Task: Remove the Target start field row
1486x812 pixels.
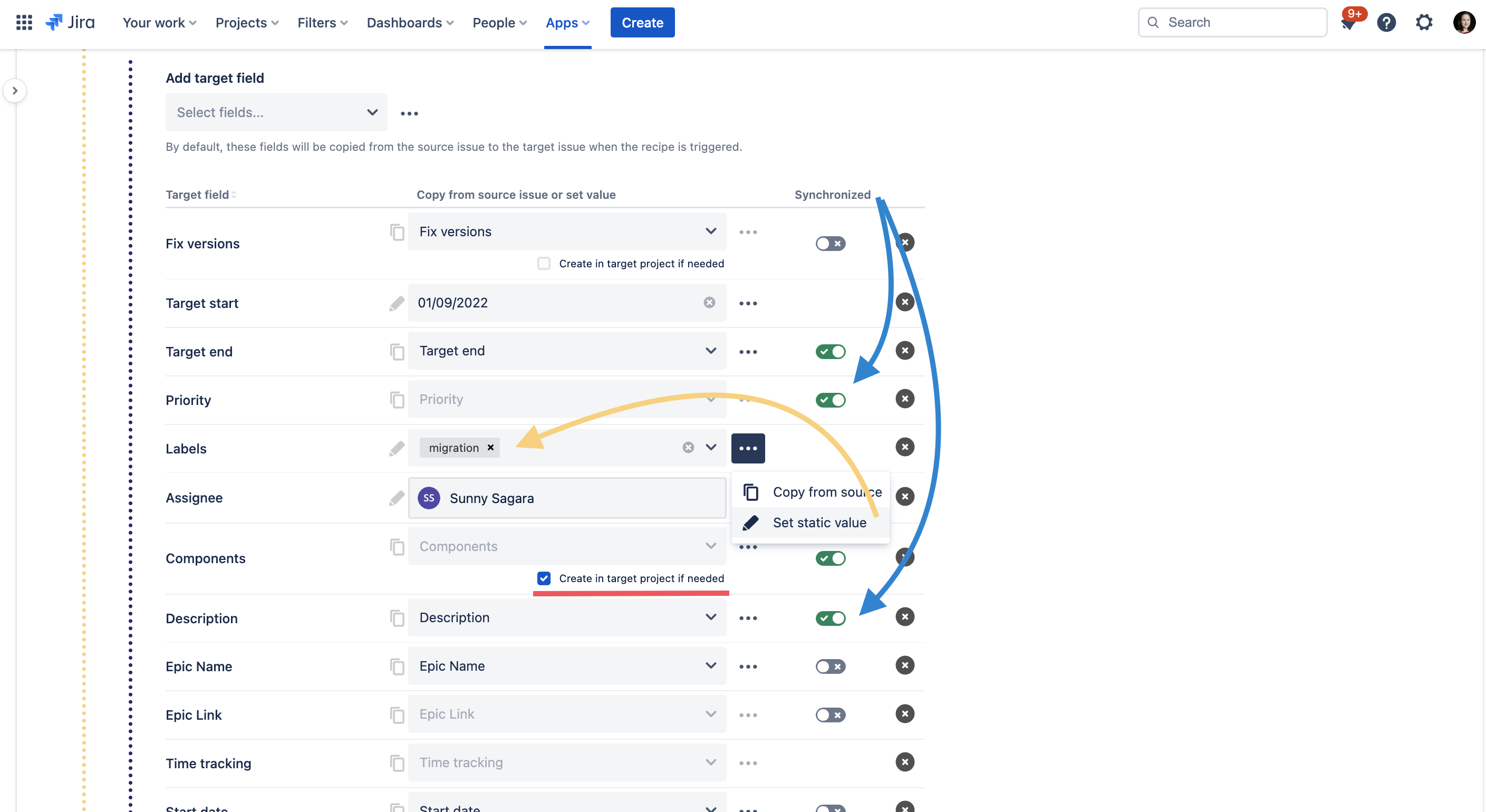Action: [904, 302]
